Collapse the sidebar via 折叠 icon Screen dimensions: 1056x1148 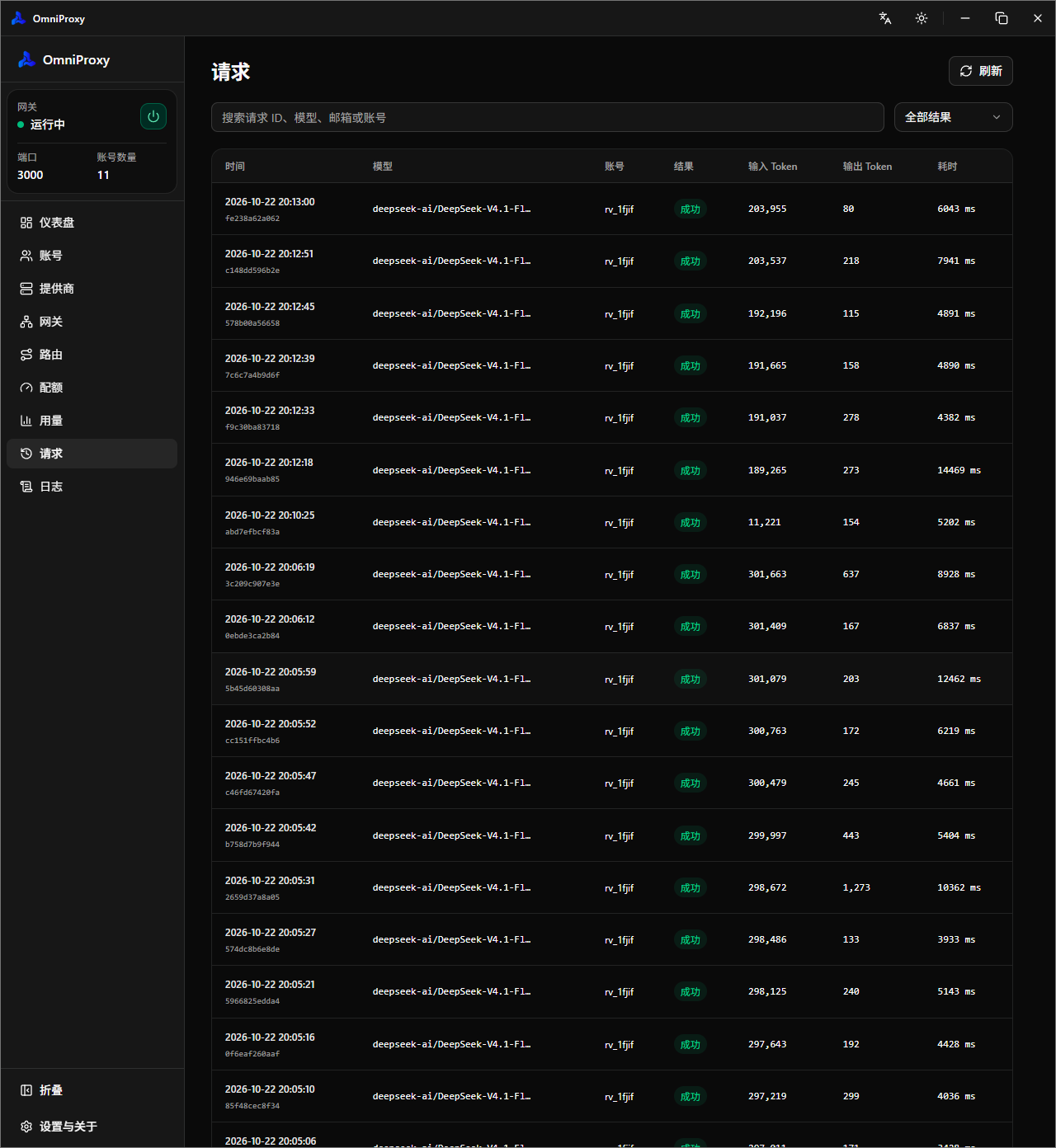26,1090
